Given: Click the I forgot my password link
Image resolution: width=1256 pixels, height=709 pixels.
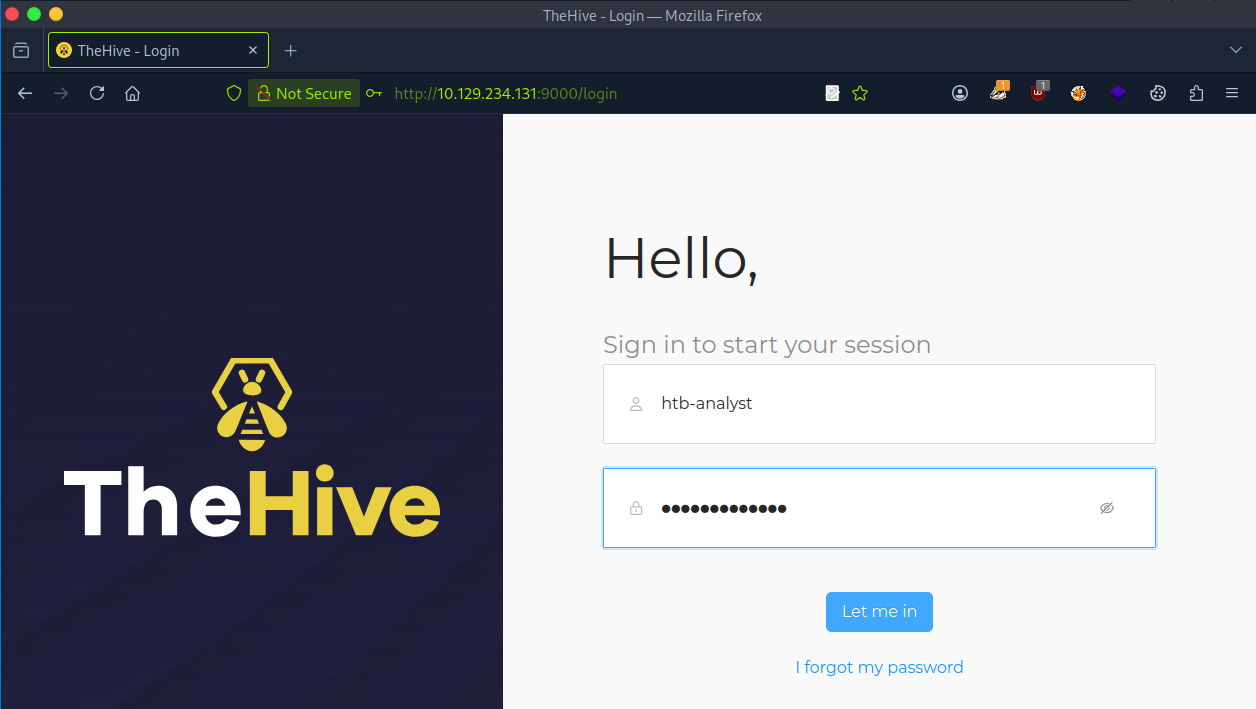Looking at the screenshot, I should point(879,666).
